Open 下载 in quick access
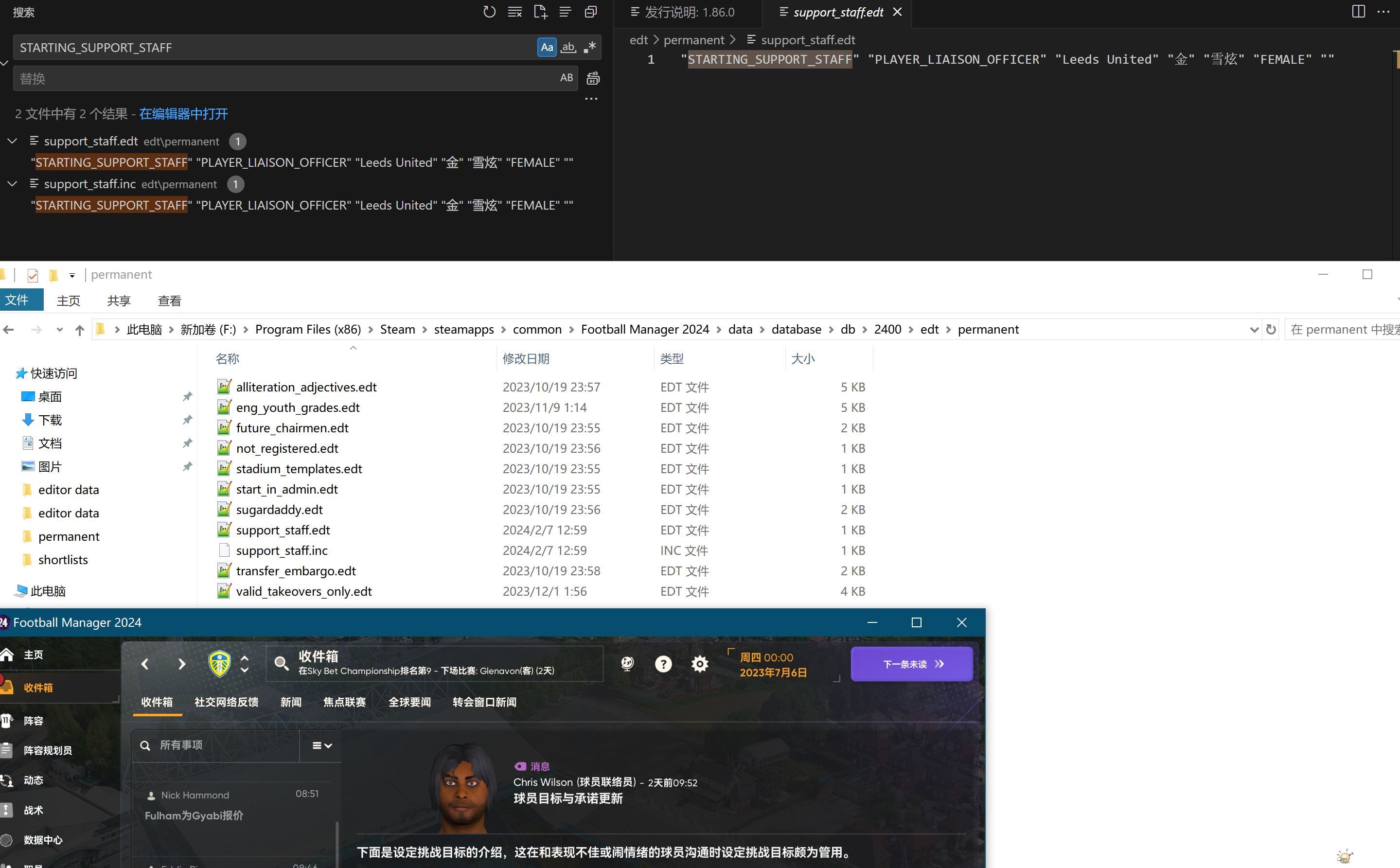This screenshot has width=1400, height=868. pos(50,420)
